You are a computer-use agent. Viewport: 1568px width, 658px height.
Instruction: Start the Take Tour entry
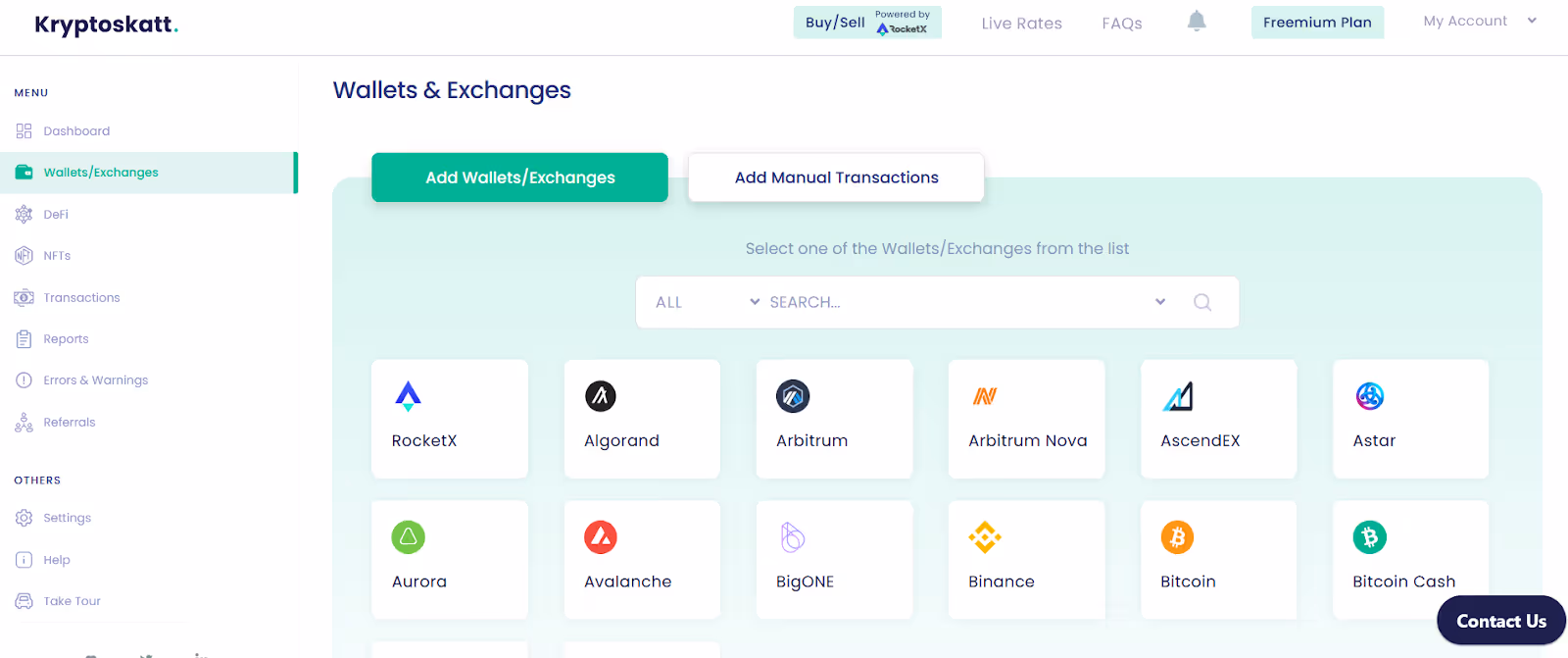[x=72, y=601]
